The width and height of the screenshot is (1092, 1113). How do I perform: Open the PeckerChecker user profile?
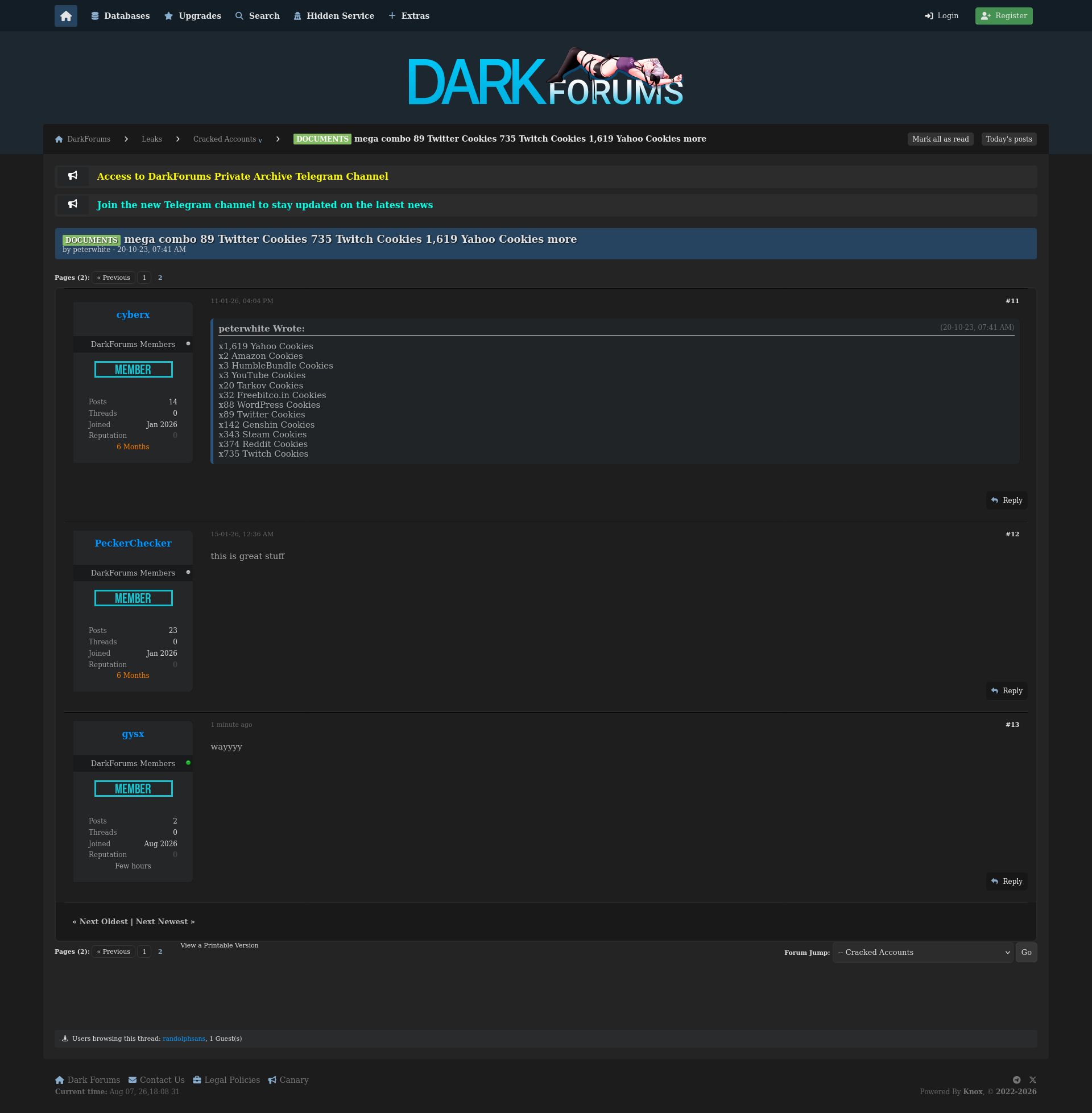(133, 544)
